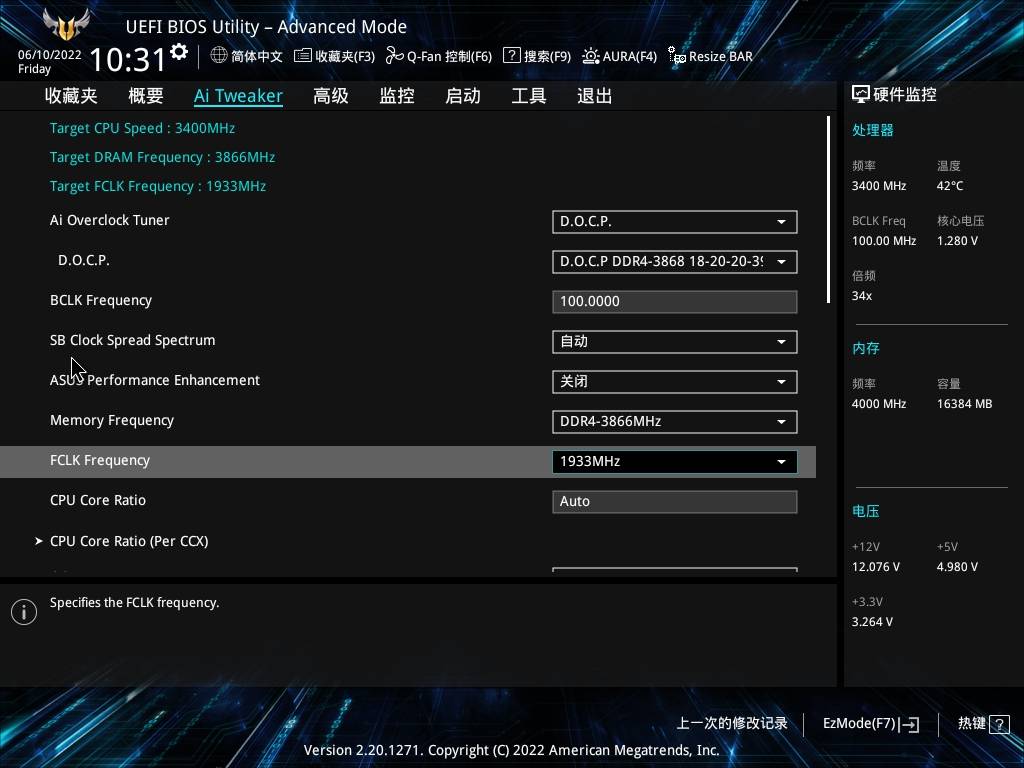The image size is (1024, 768).
Task: Toggle Resize BAR icon
Action: [677, 56]
